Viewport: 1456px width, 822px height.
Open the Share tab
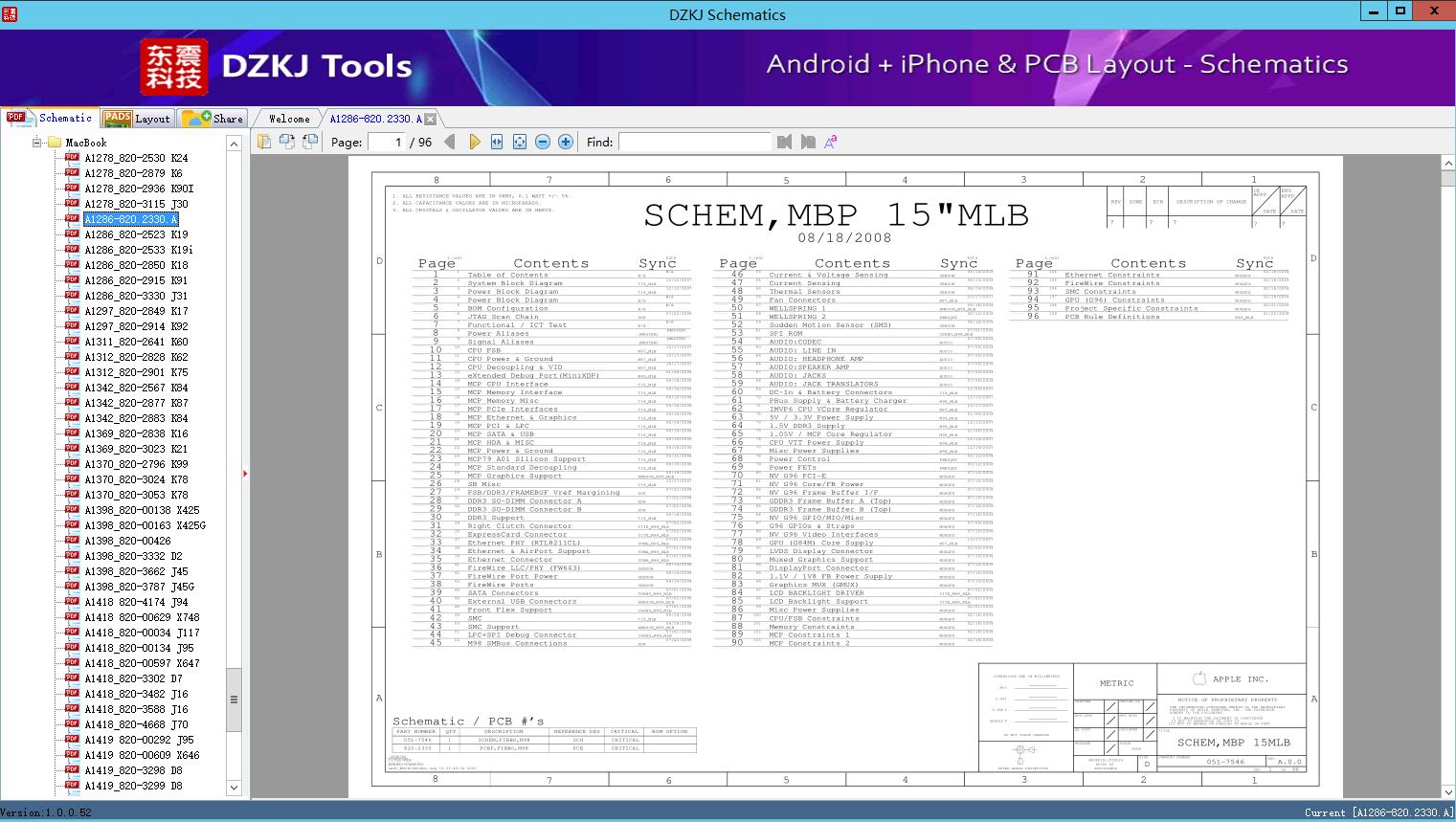click(x=213, y=119)
